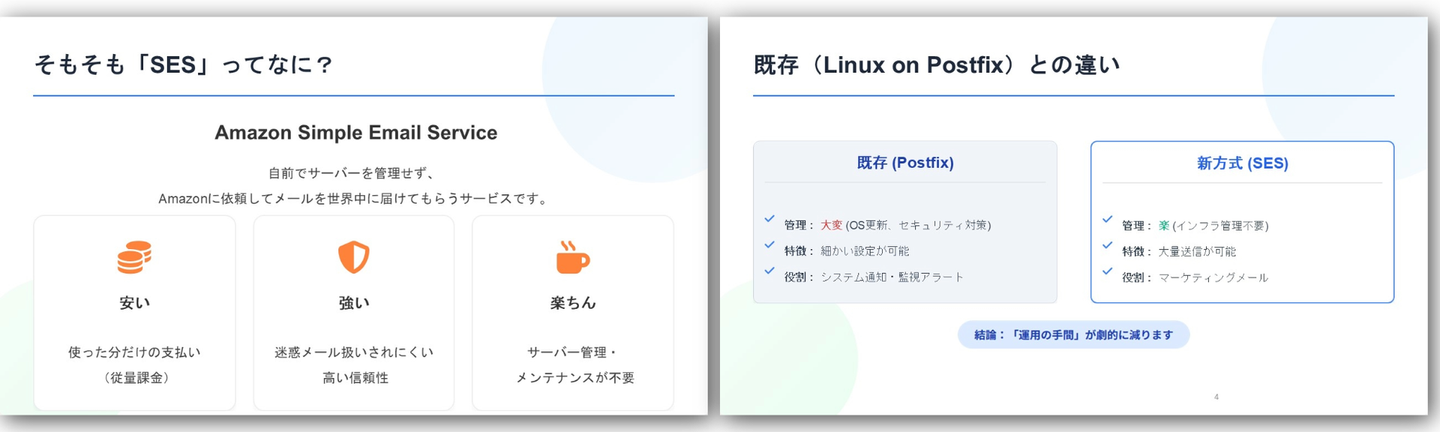Click the checkmark beside 管理：楽
This screenshot has width=1440, height=432.
1107,219
